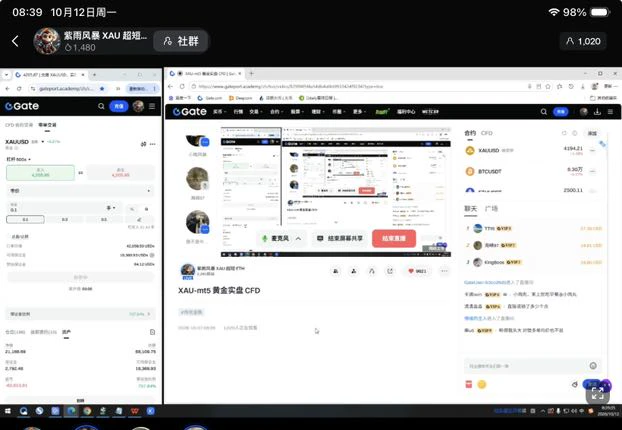Open the three-dot menu after the like count
Screen dimensions: 622x430
[x=444, y=271]
